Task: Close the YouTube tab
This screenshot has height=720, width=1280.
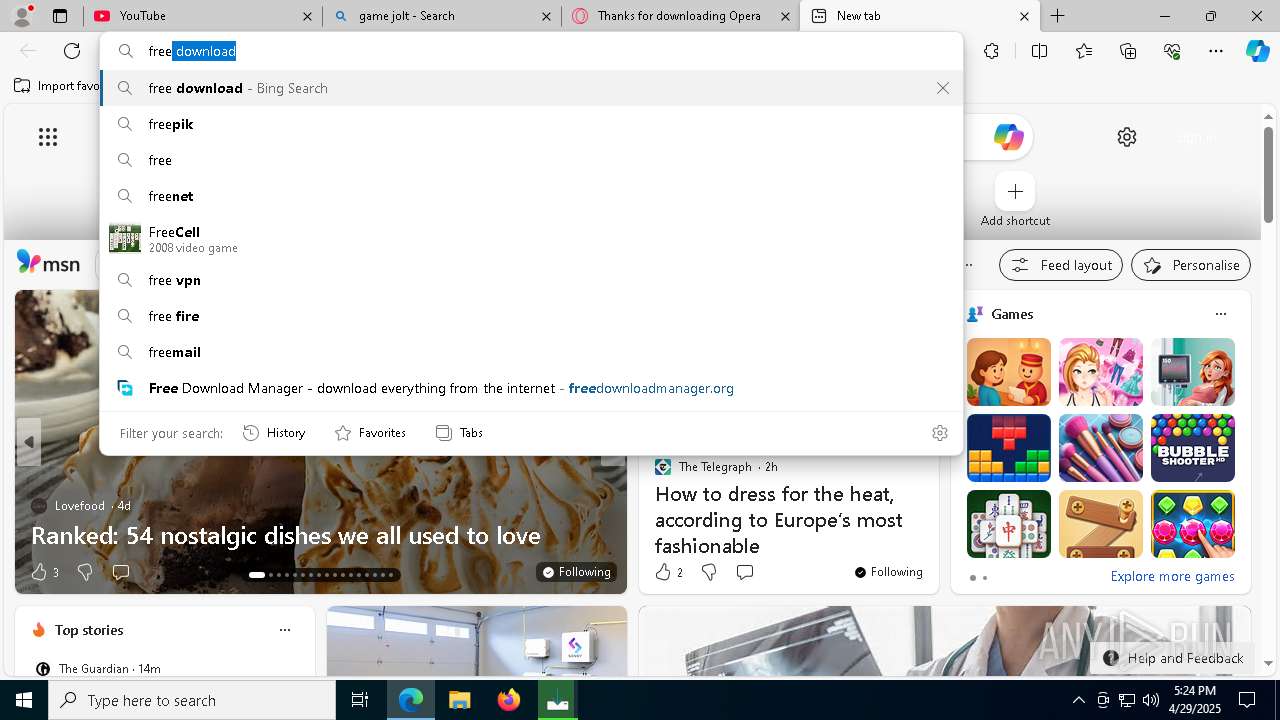Action: (x=307, y=16)
